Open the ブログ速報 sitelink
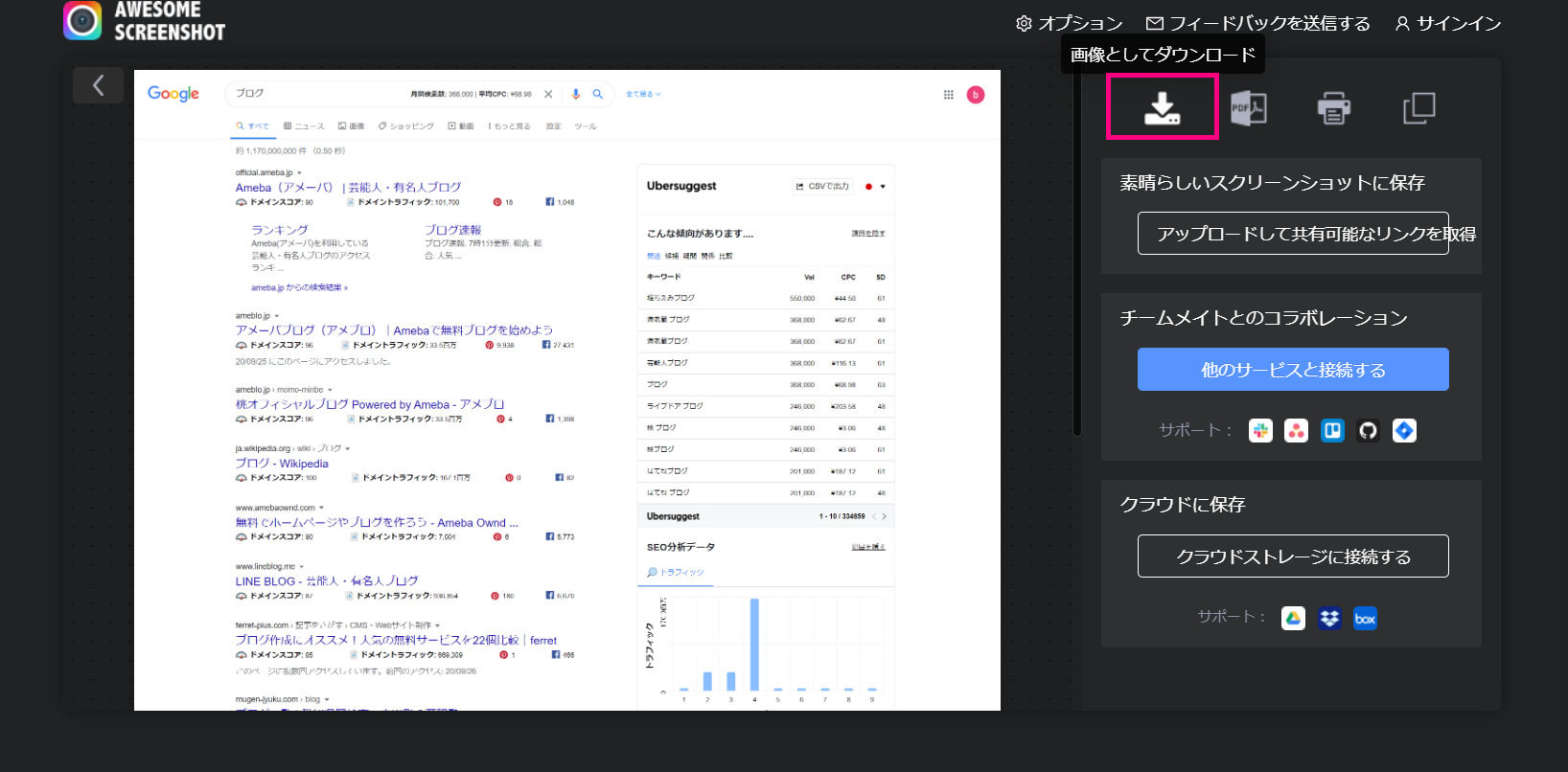This screenshot has height=772, width=1568. [453, 231]
